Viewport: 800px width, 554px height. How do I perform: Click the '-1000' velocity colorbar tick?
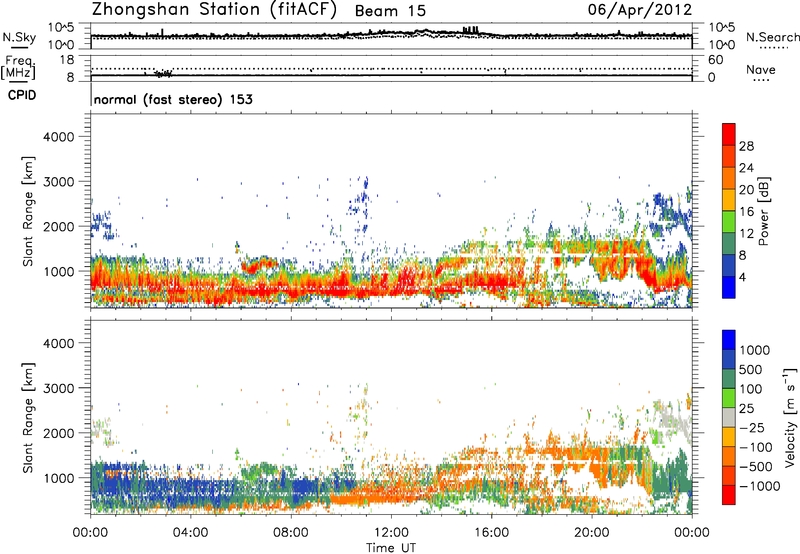759,486
